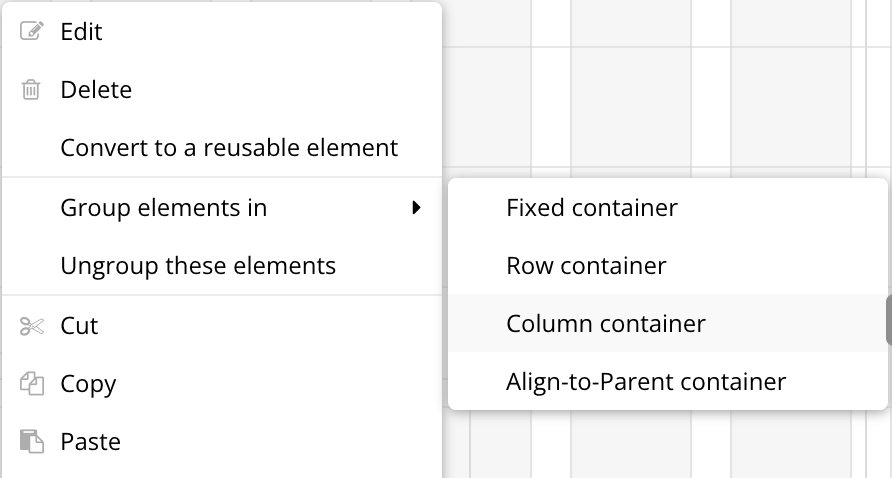
Task: Click the Copy pages icon
Action: [32, 384]
